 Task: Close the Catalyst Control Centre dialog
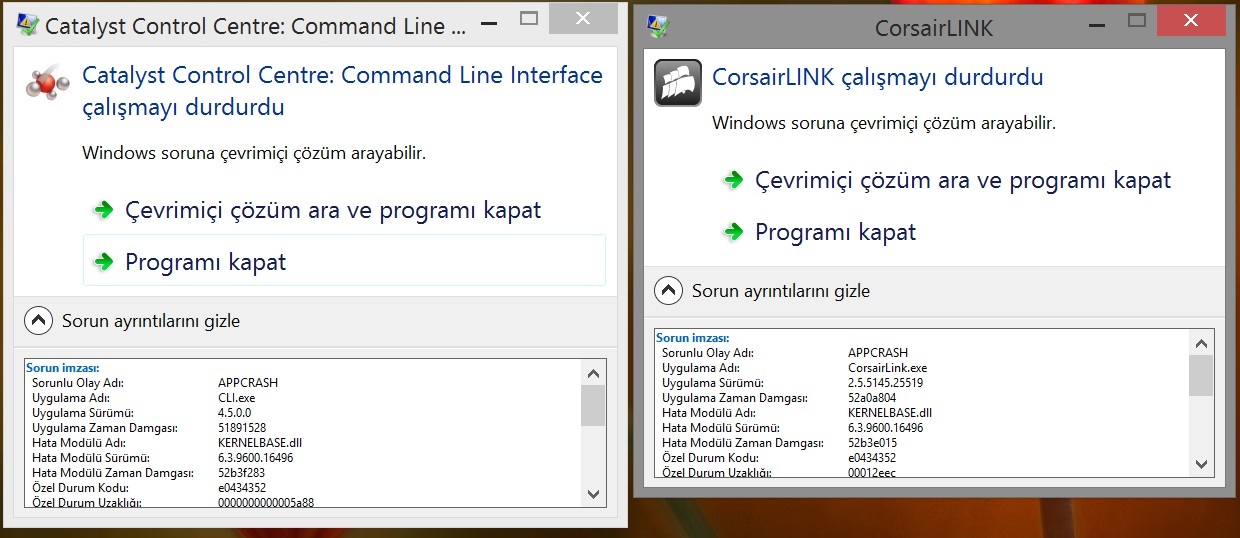tap(583, 19)
